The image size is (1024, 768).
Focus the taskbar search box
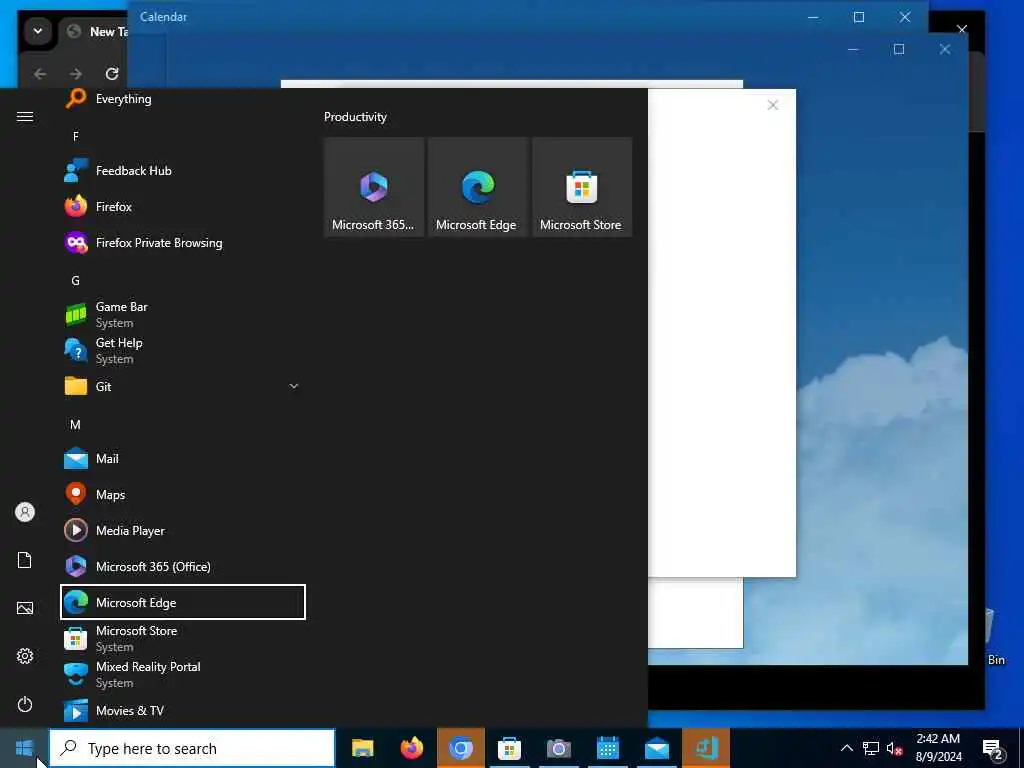click(192, 748)
